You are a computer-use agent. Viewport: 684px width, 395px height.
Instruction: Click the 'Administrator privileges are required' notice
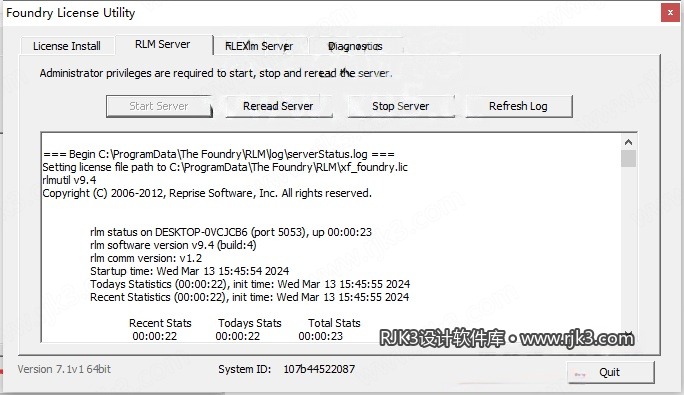pos(216,73)
